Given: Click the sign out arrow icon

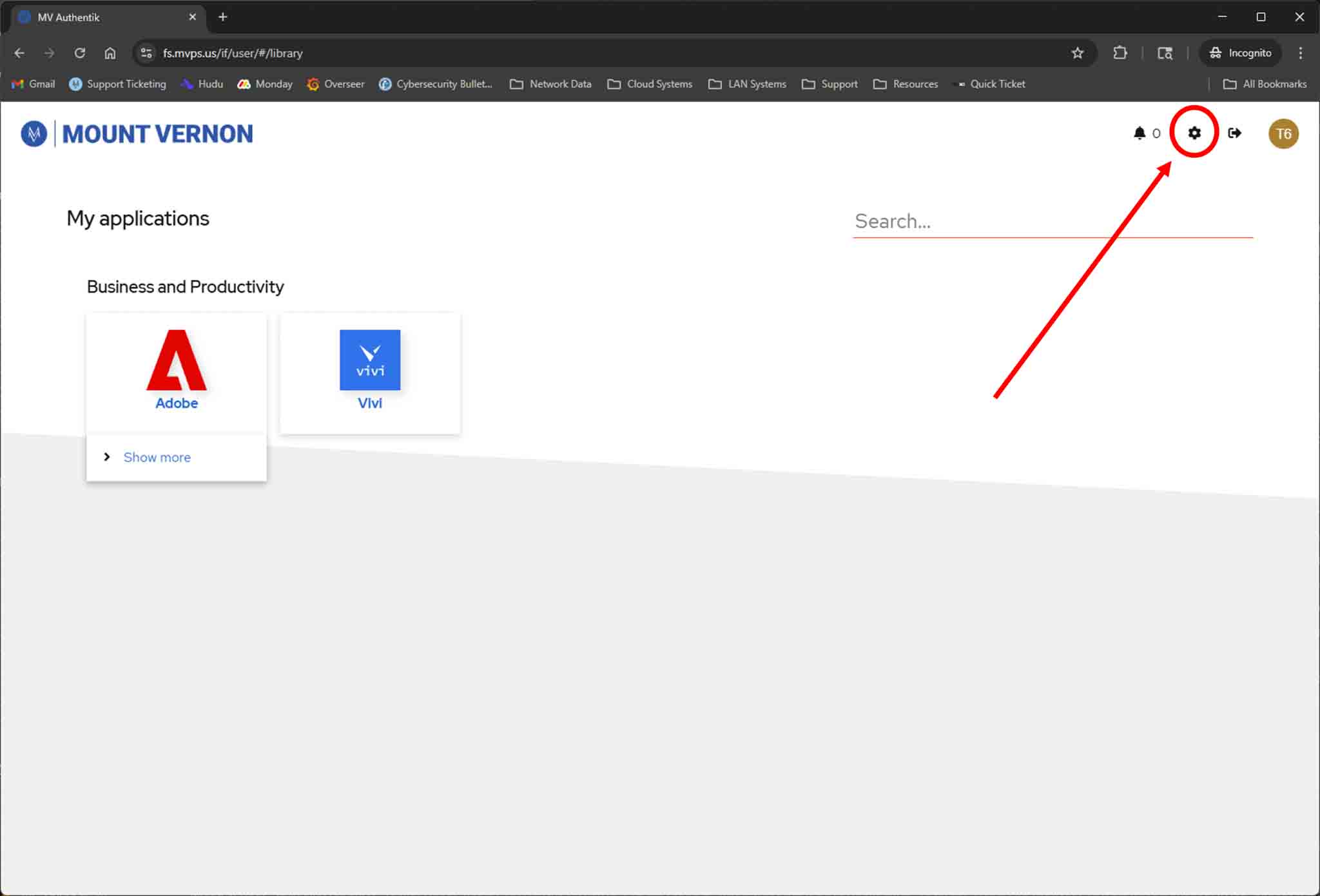Looking at the screenshot, I should point(1234,133).
